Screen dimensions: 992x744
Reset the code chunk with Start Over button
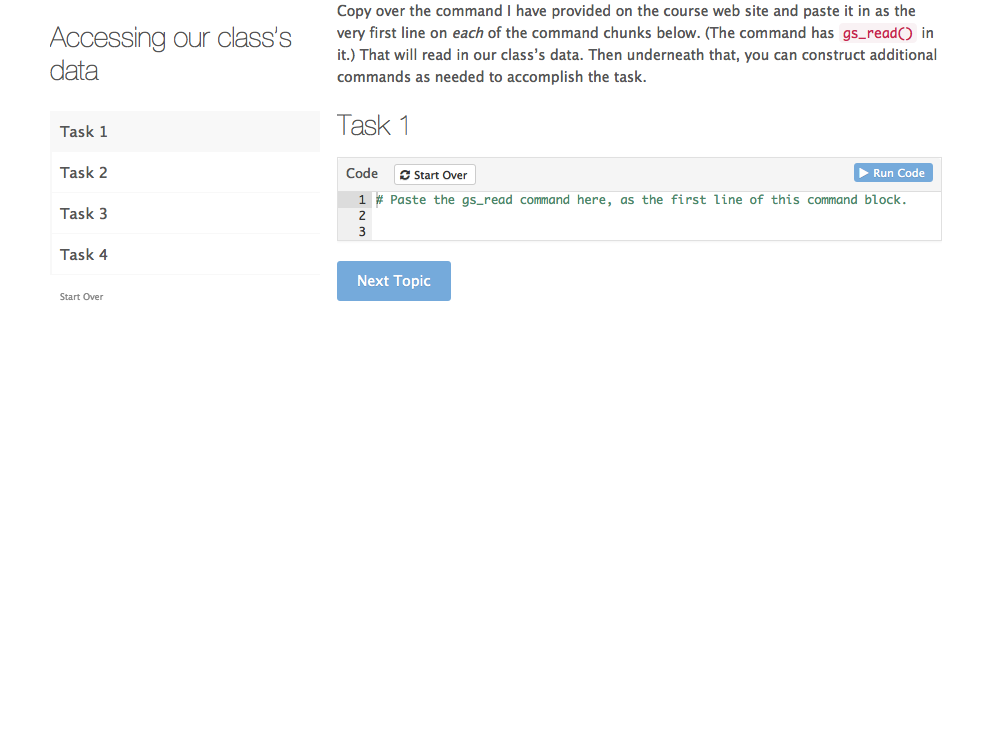(x=435, y=175)
